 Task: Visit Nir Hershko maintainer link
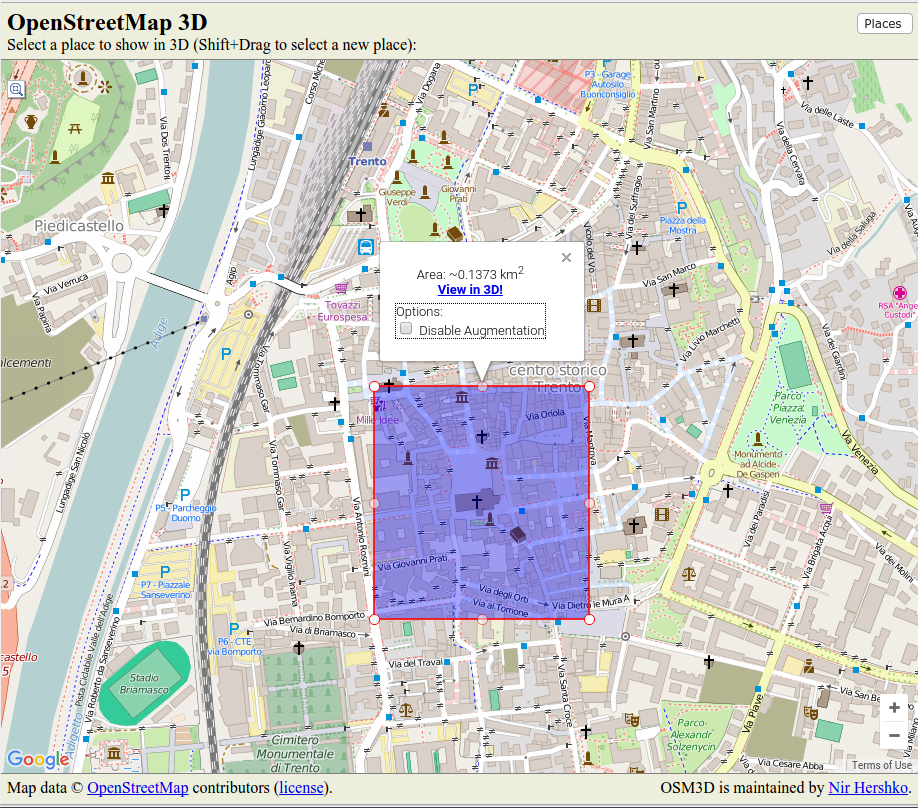[x=868, y=788]
